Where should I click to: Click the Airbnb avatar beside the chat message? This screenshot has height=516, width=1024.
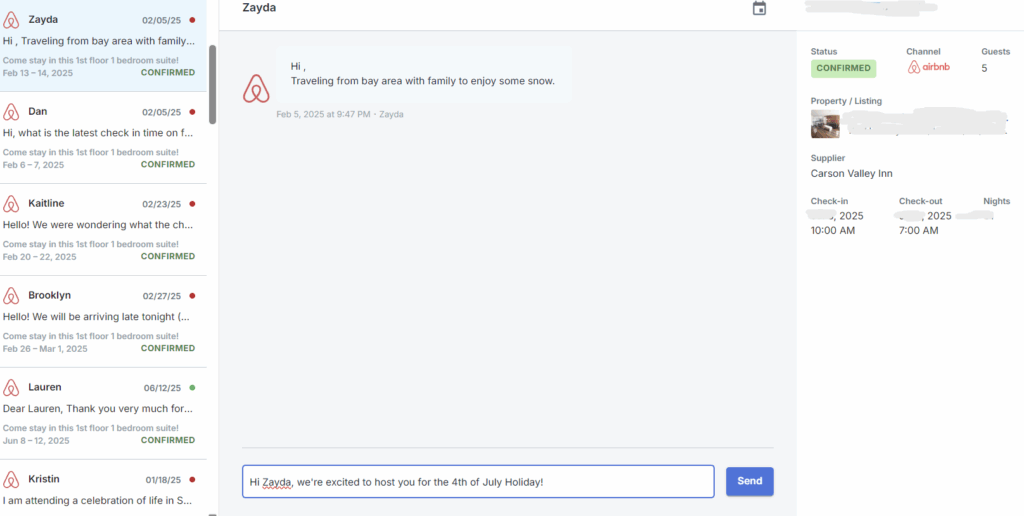point(256,89)
